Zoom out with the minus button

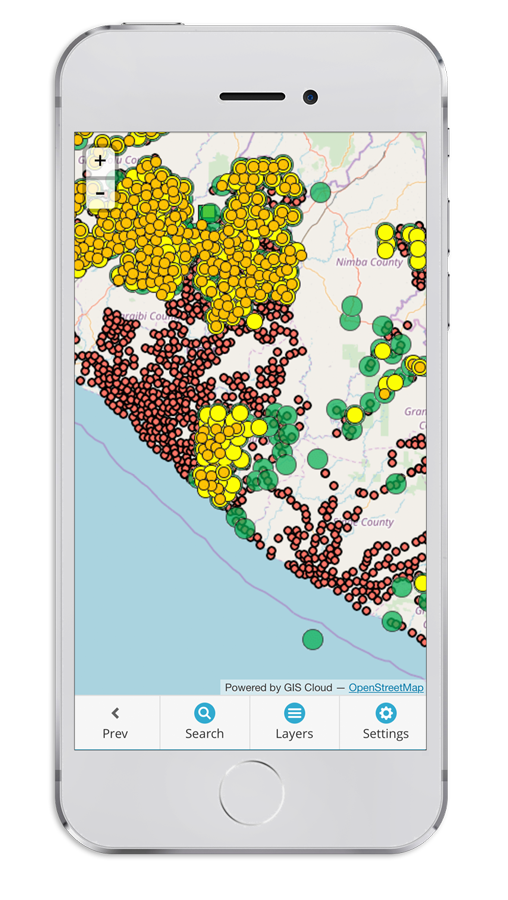(x=100, y=192)
